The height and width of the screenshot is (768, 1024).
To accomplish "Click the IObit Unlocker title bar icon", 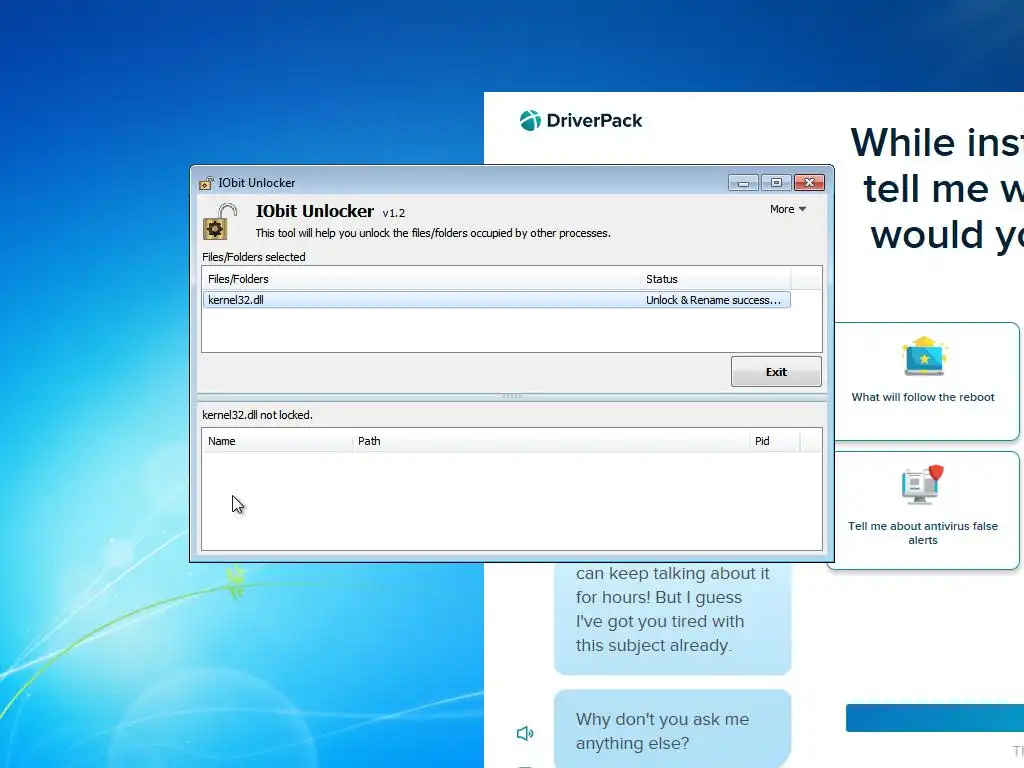I will tap(206, 183).
